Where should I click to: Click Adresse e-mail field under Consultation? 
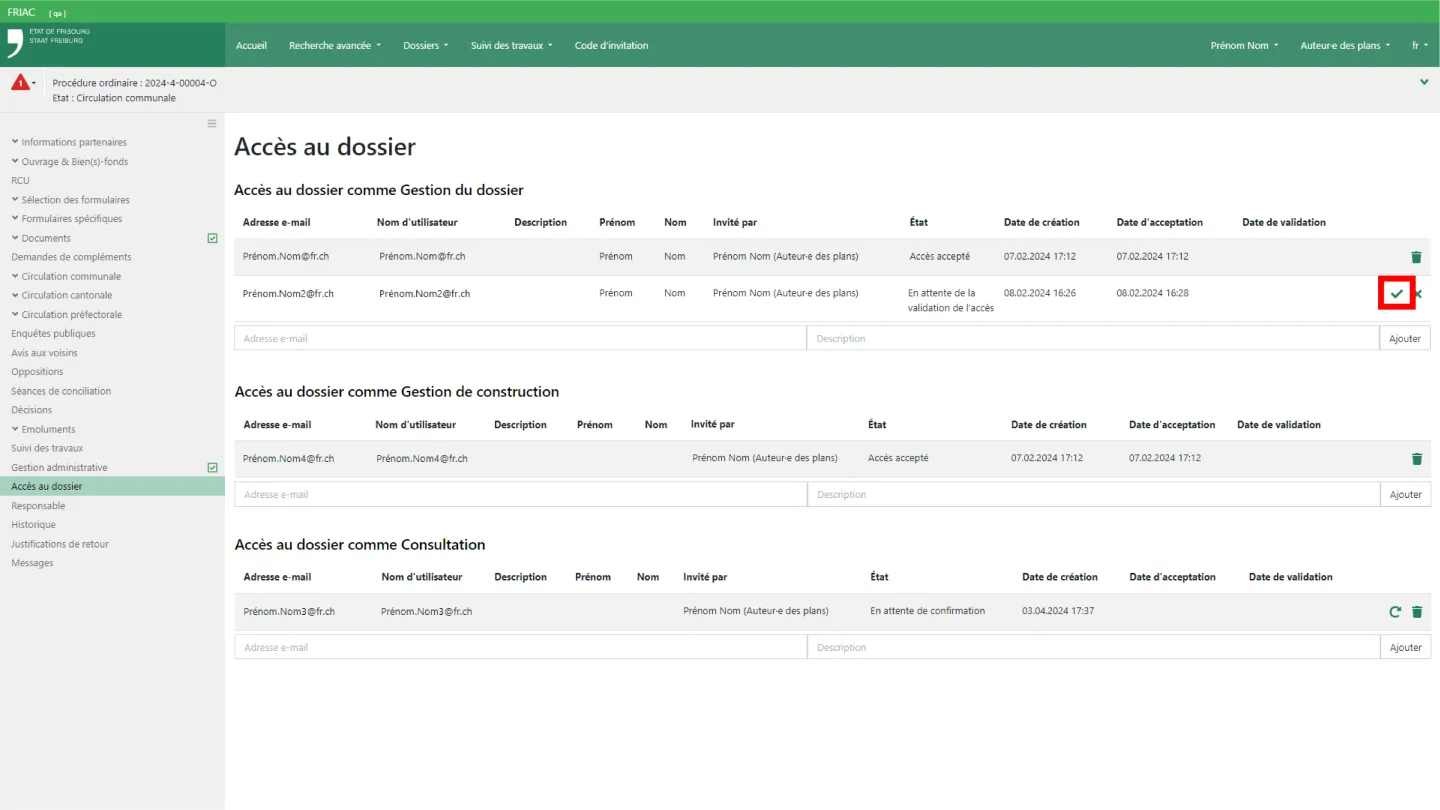pos(520,648)
